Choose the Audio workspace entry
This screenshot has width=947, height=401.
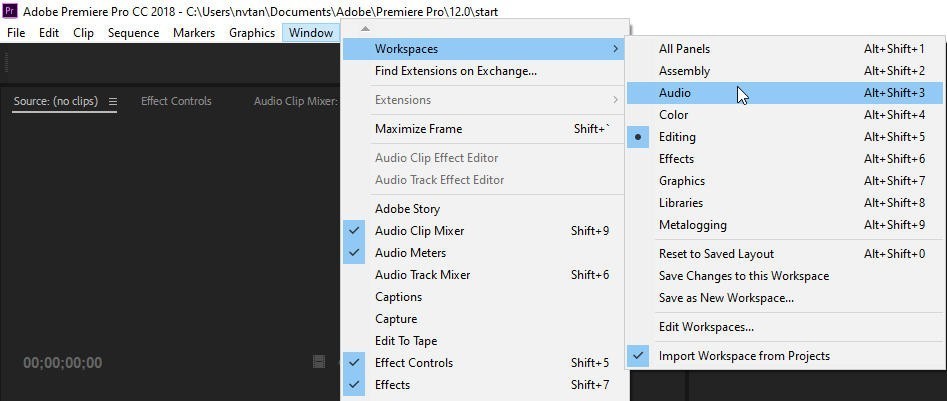pos(675,93)
